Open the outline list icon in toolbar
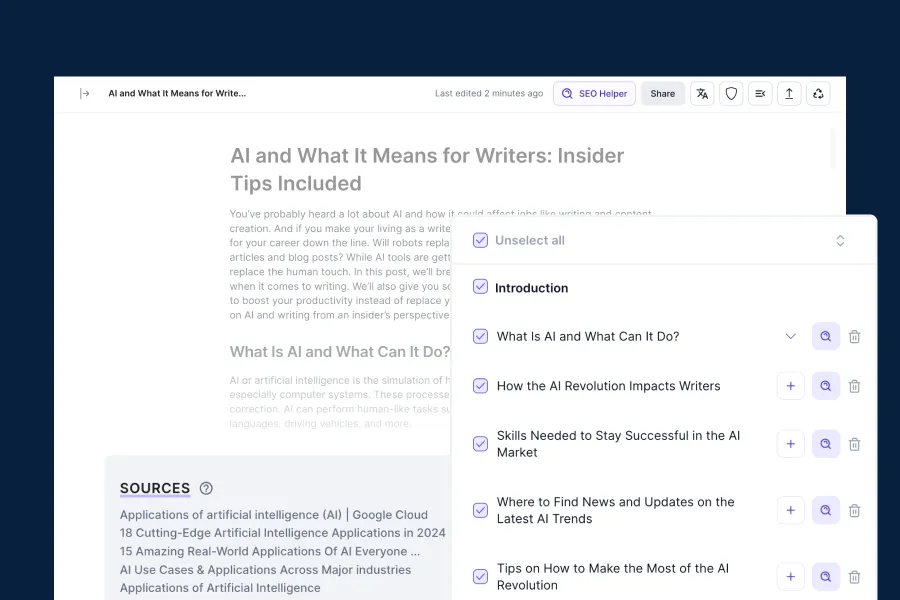Viewport: 900px width, 600px height. [760, 94]
